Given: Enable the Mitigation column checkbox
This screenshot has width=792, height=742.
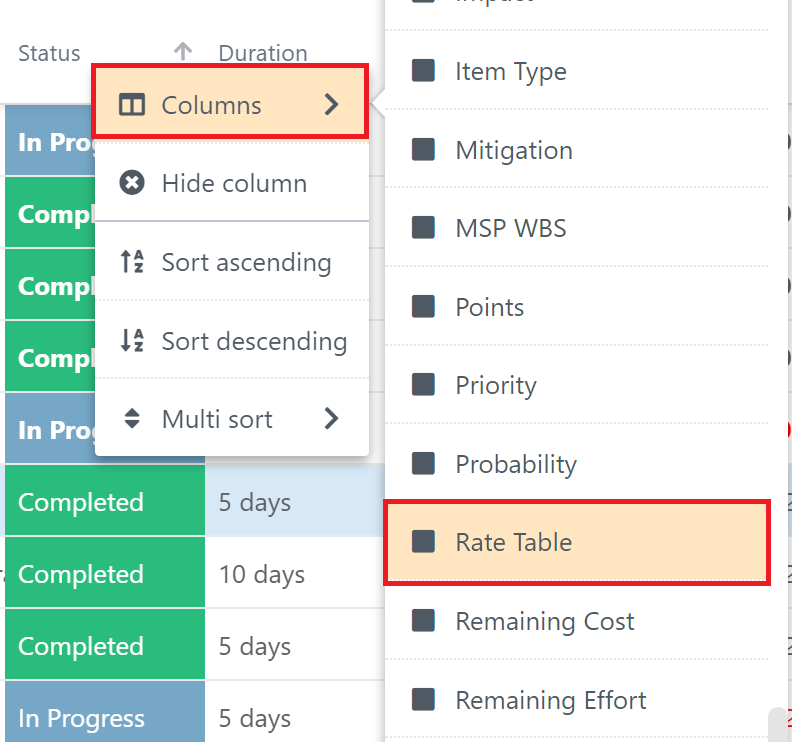Looking at the screenshot, I should 423,150.
